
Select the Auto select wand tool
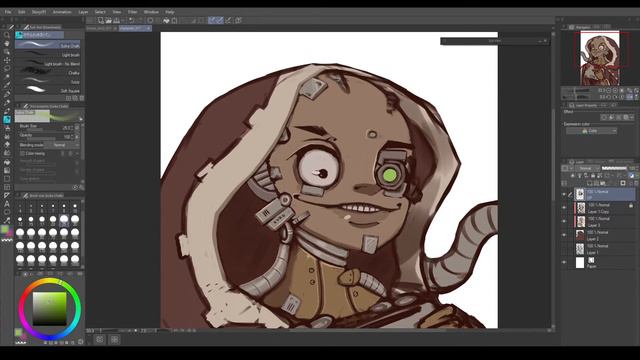[7, 77]
